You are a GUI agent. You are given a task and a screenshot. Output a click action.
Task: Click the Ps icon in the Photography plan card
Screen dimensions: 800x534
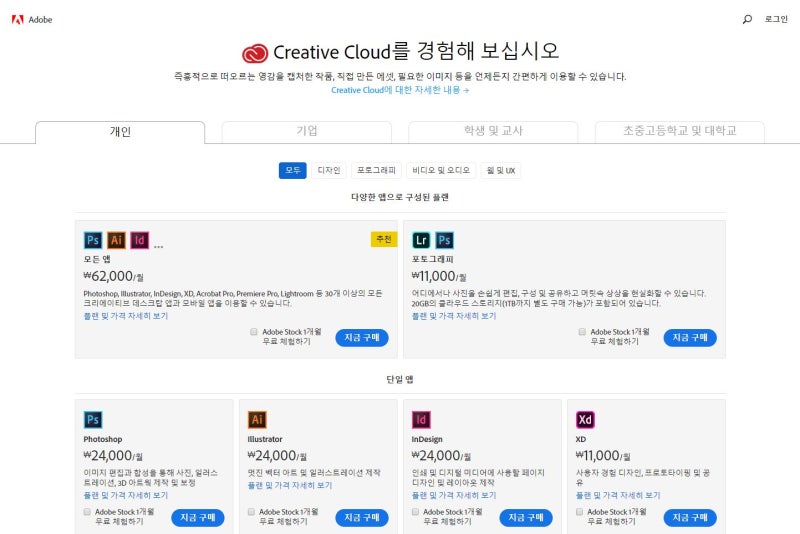click(x=444, y=240)
